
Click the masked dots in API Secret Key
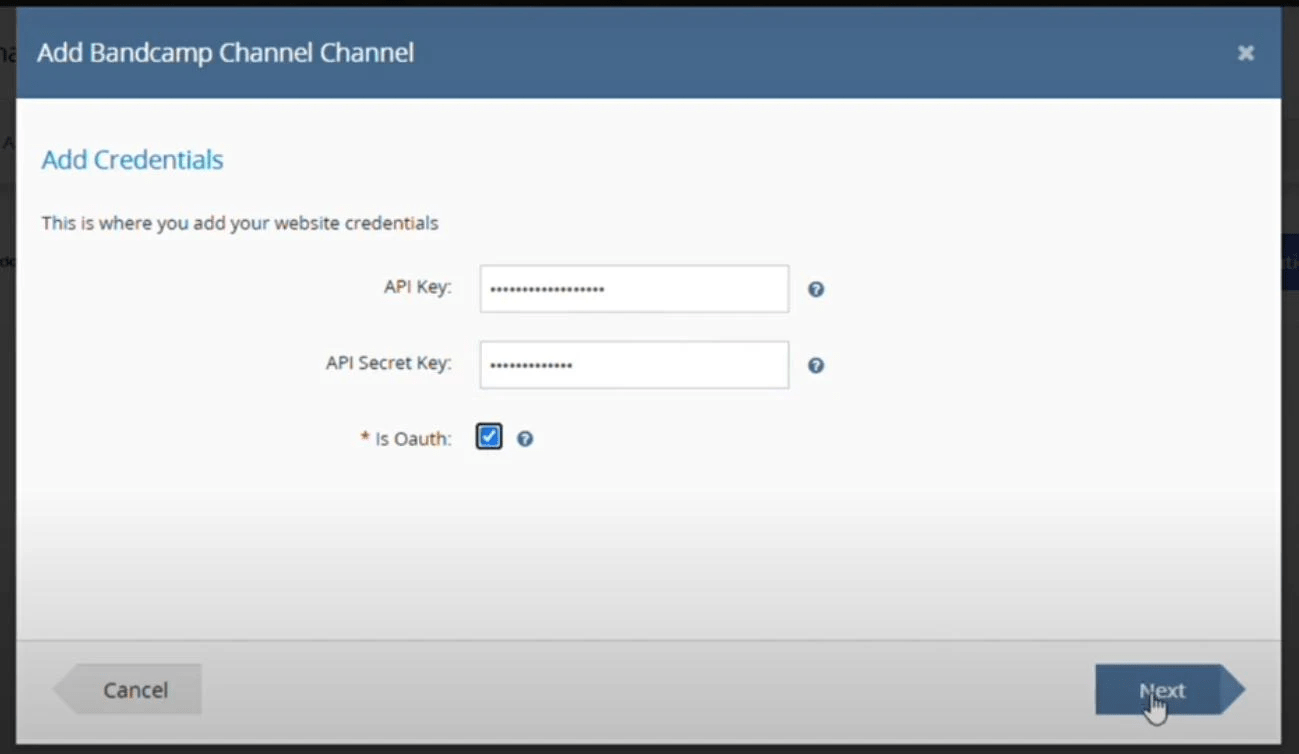click(531, 366)
